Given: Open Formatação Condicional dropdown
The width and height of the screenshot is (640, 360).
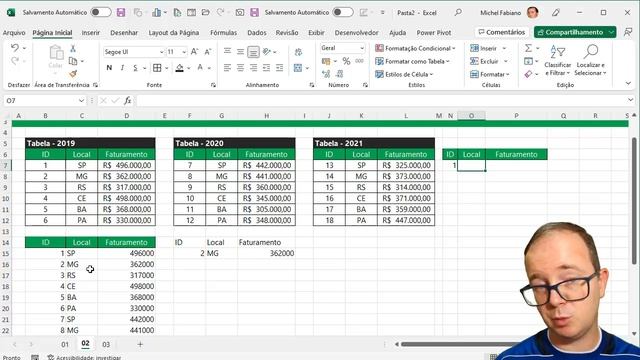Looking at the screenshot, I should 415,48.
